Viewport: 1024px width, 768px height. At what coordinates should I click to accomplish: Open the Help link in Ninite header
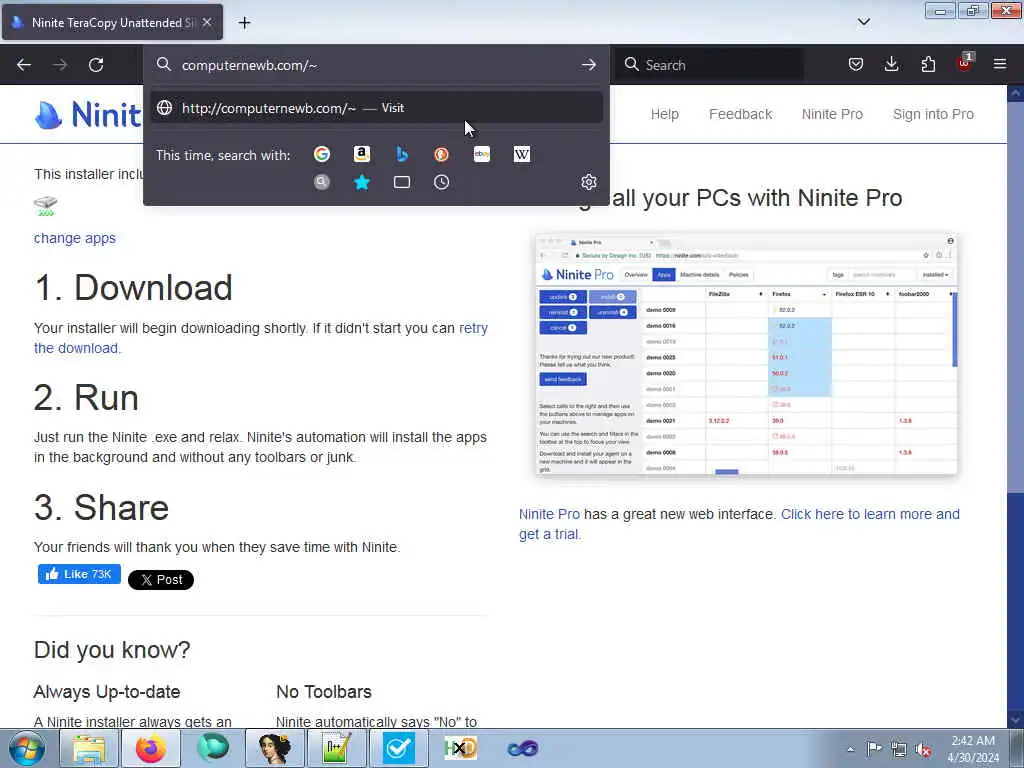click(x=665, y=114)
